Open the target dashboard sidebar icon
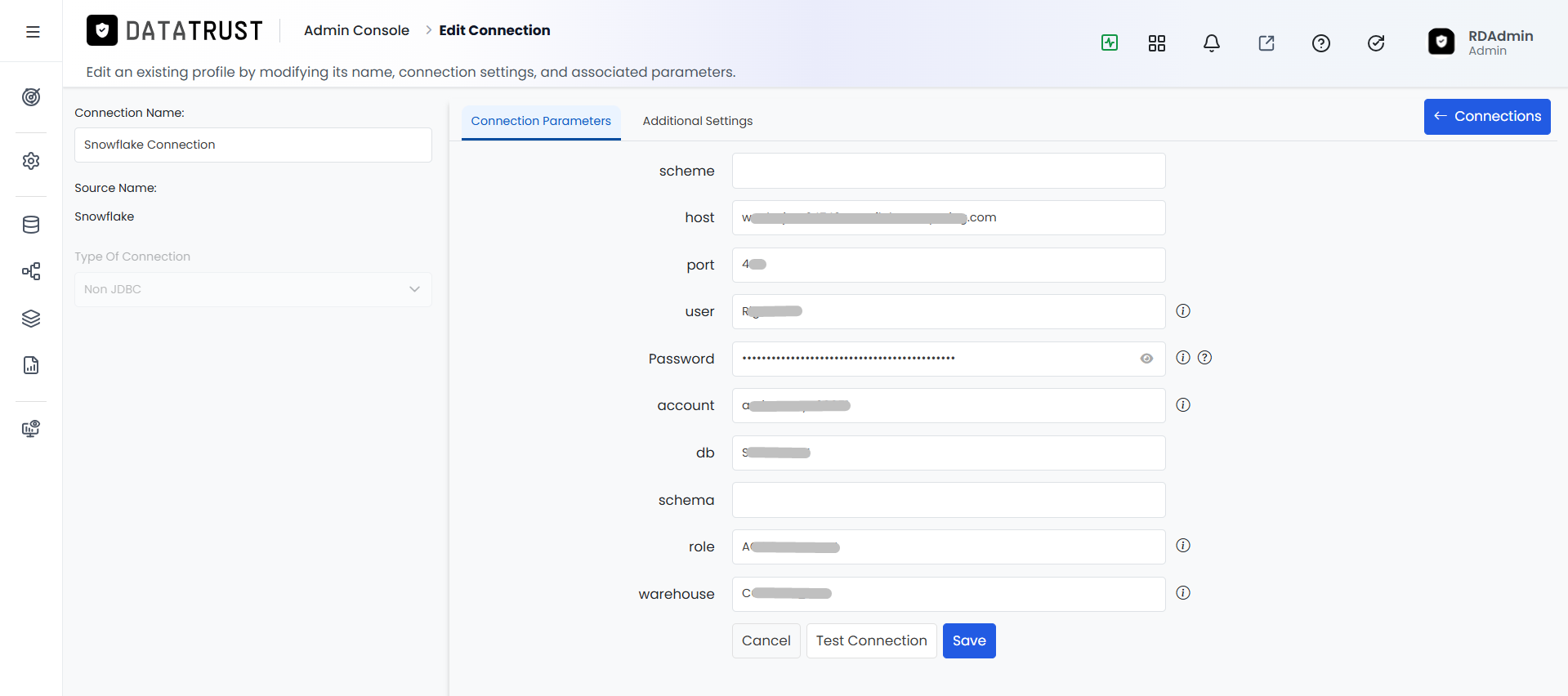This screenshot has width=1568, height=696. point(31,97)
